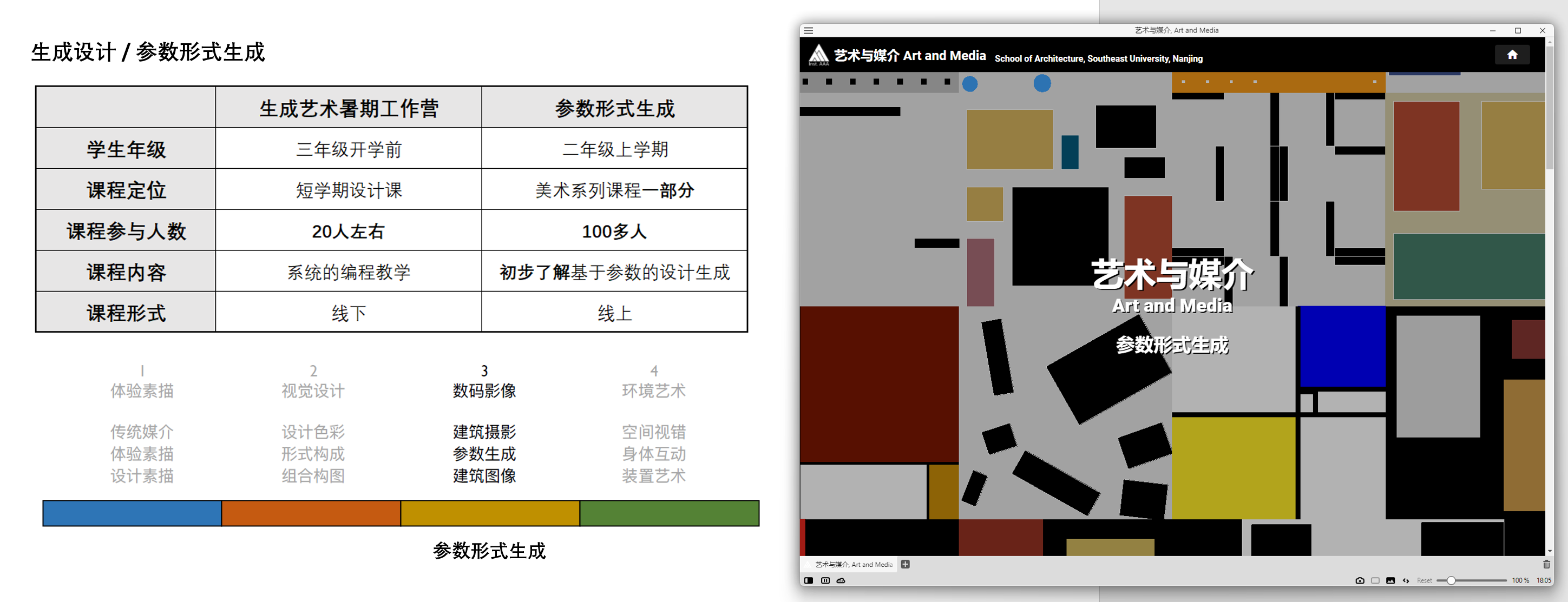Click the gold segment of the course bar
Image resolution: width=1568 pixels, height=602 pixels.
tap(490, 513)
